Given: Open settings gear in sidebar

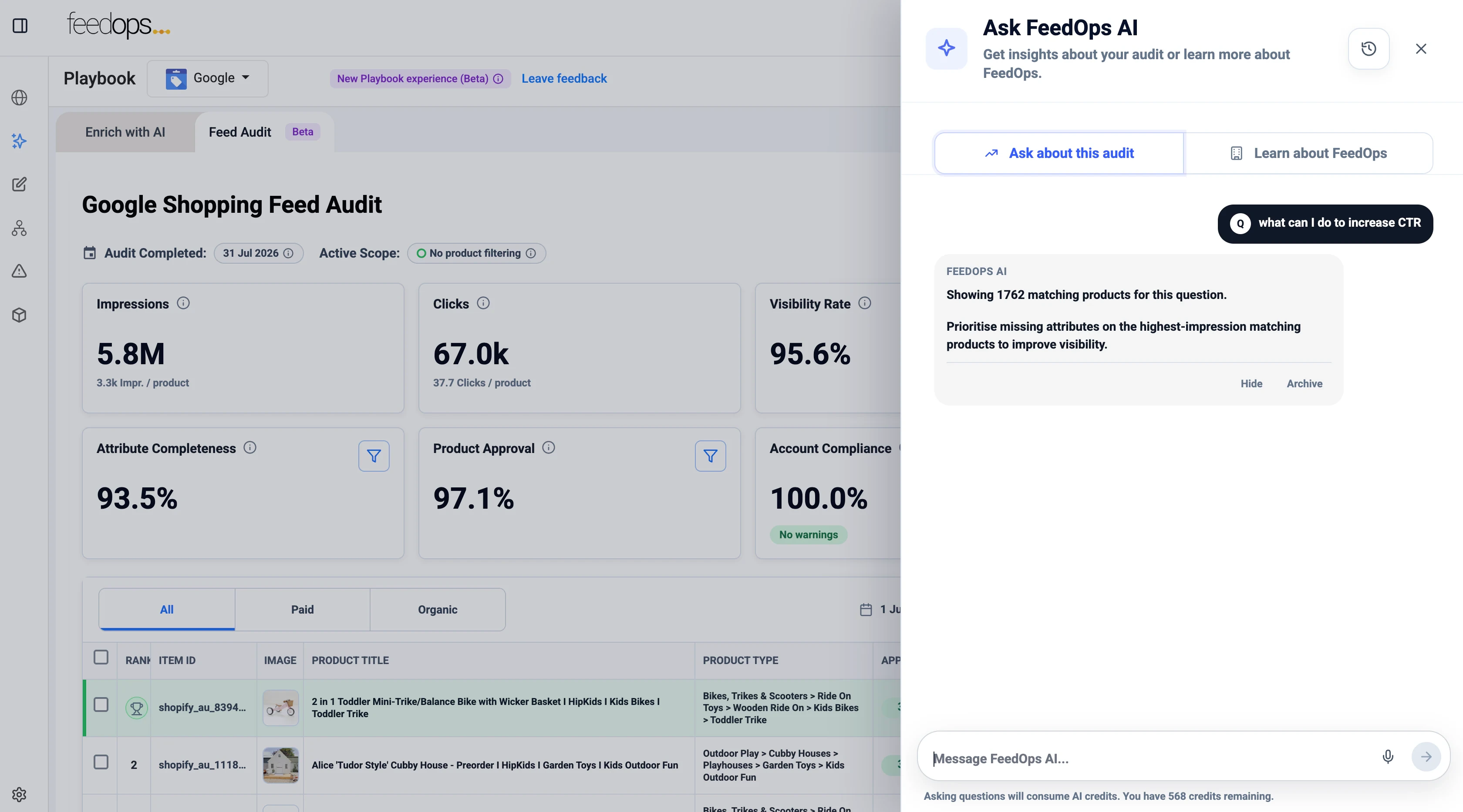Looking at the screenshot, I should [19, 795].
